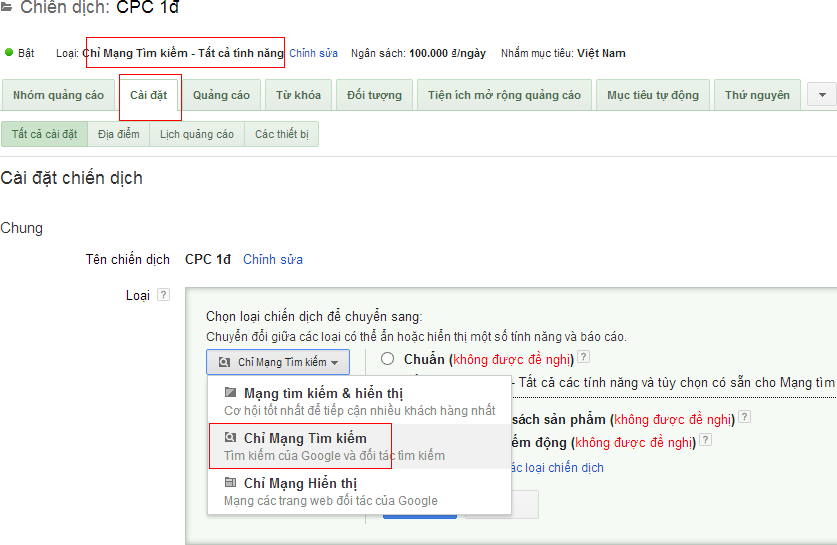Click the Ngân sách 100.000 đ/ngày text
This screenshot has width=837, height=545.
(418, 53)
